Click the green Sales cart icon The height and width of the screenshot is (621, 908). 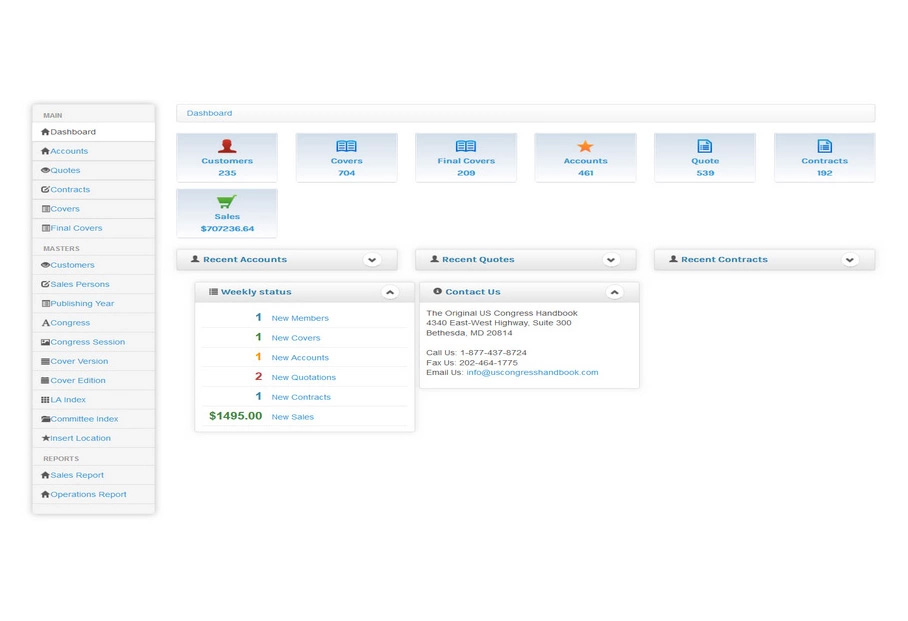[x=227, y=201]
